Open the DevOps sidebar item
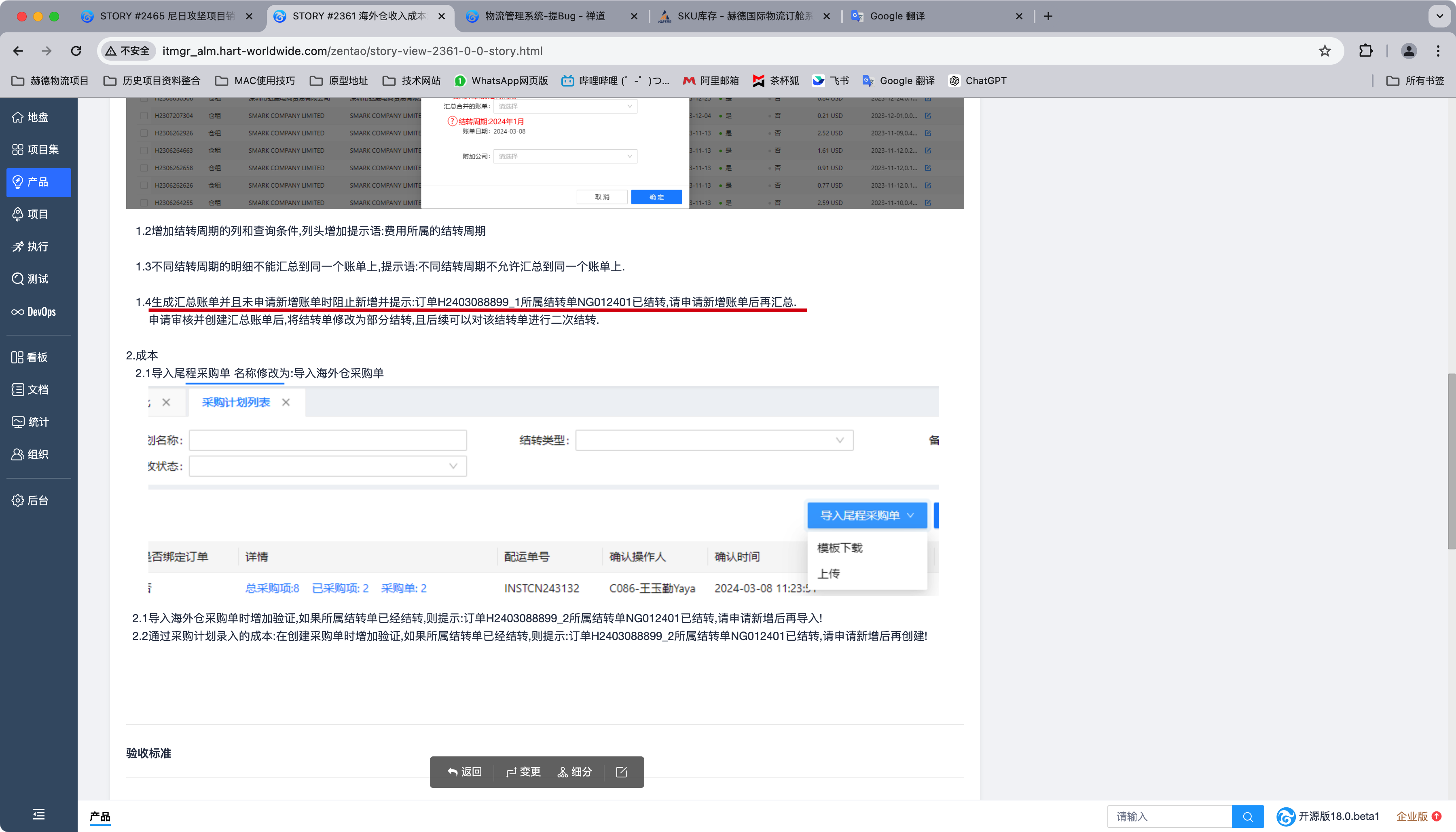Viewport: 1456px width, 832px height. pyautogui.click(x=34, y=311)
